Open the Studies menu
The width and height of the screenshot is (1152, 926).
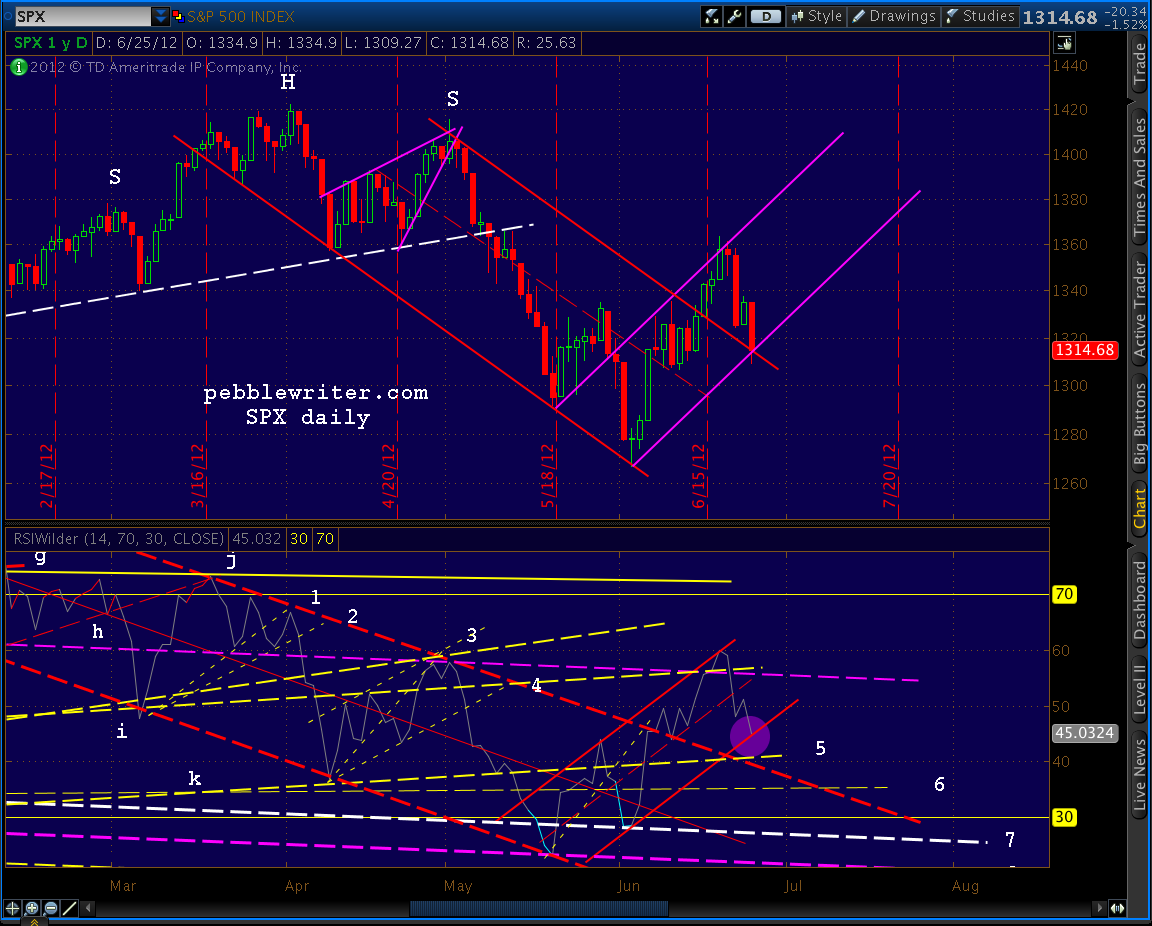click(x=979, y=16)
